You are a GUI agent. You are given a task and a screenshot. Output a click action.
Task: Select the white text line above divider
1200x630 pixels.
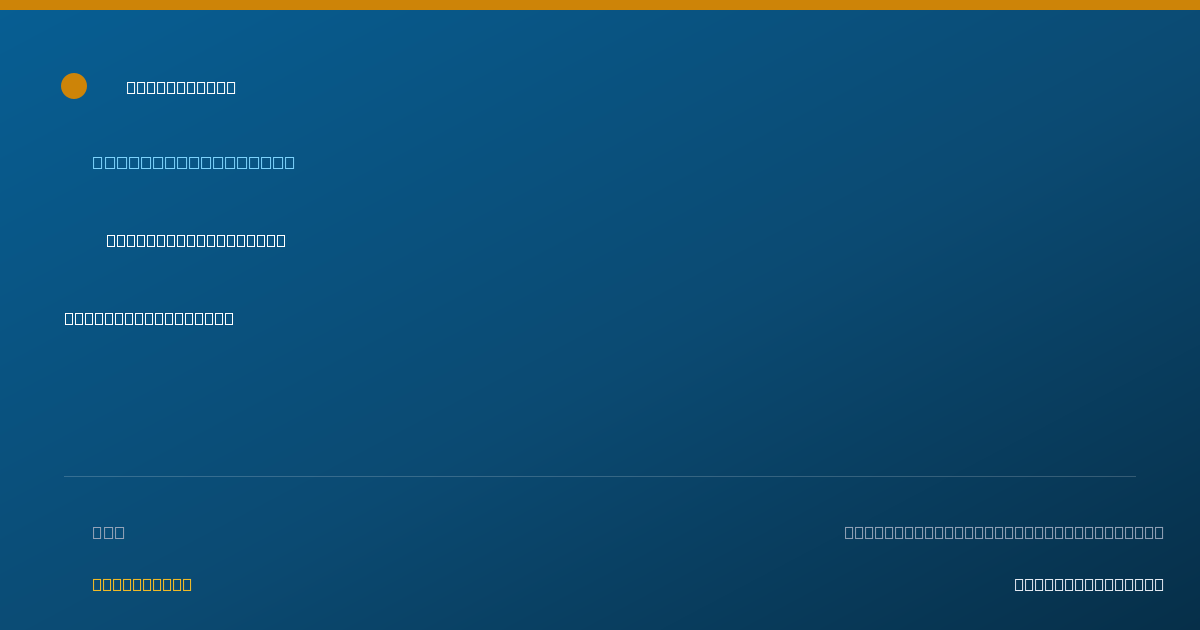click(149, 318)
